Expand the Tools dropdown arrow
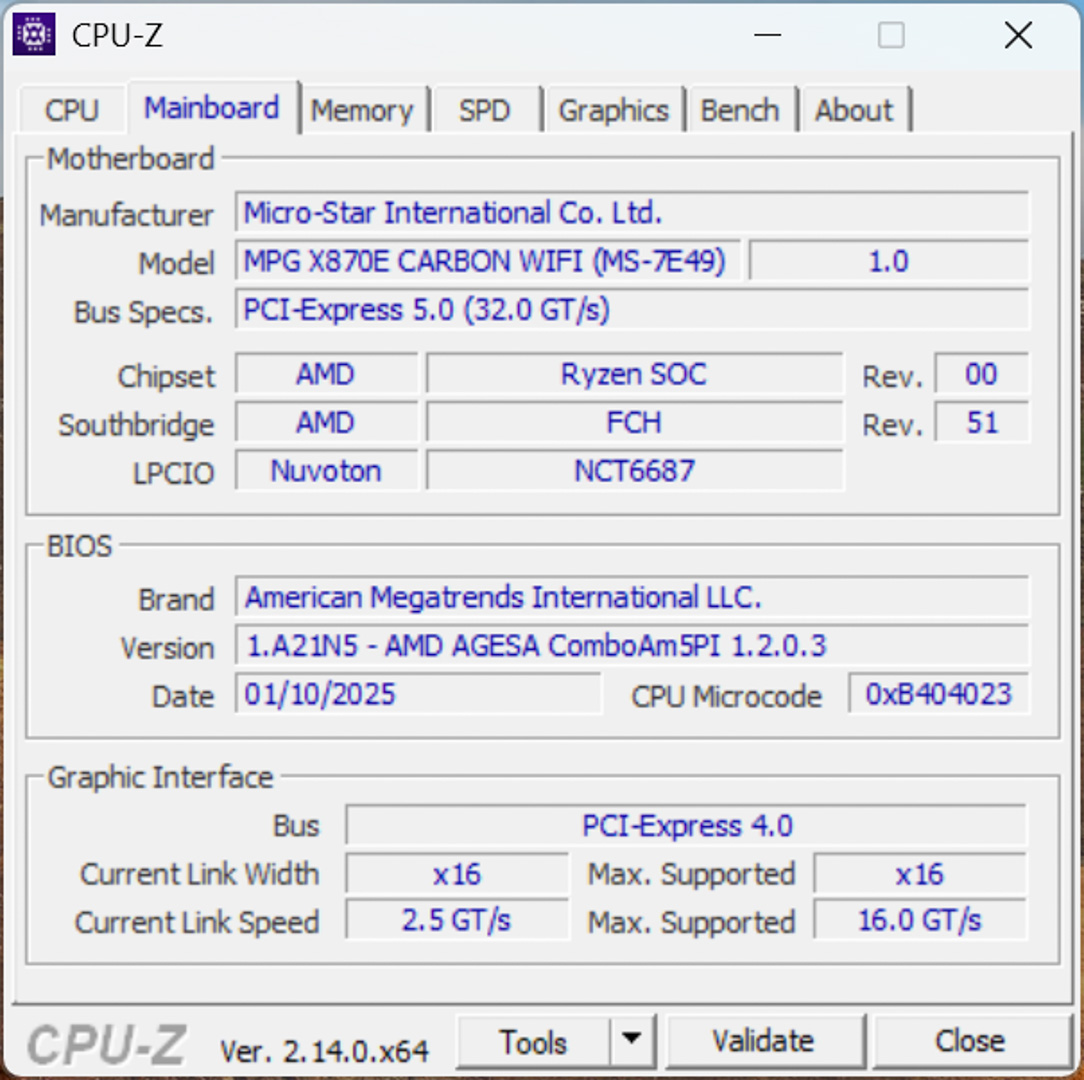This screenshot has width=1084, height=1080. point(631,1039)
